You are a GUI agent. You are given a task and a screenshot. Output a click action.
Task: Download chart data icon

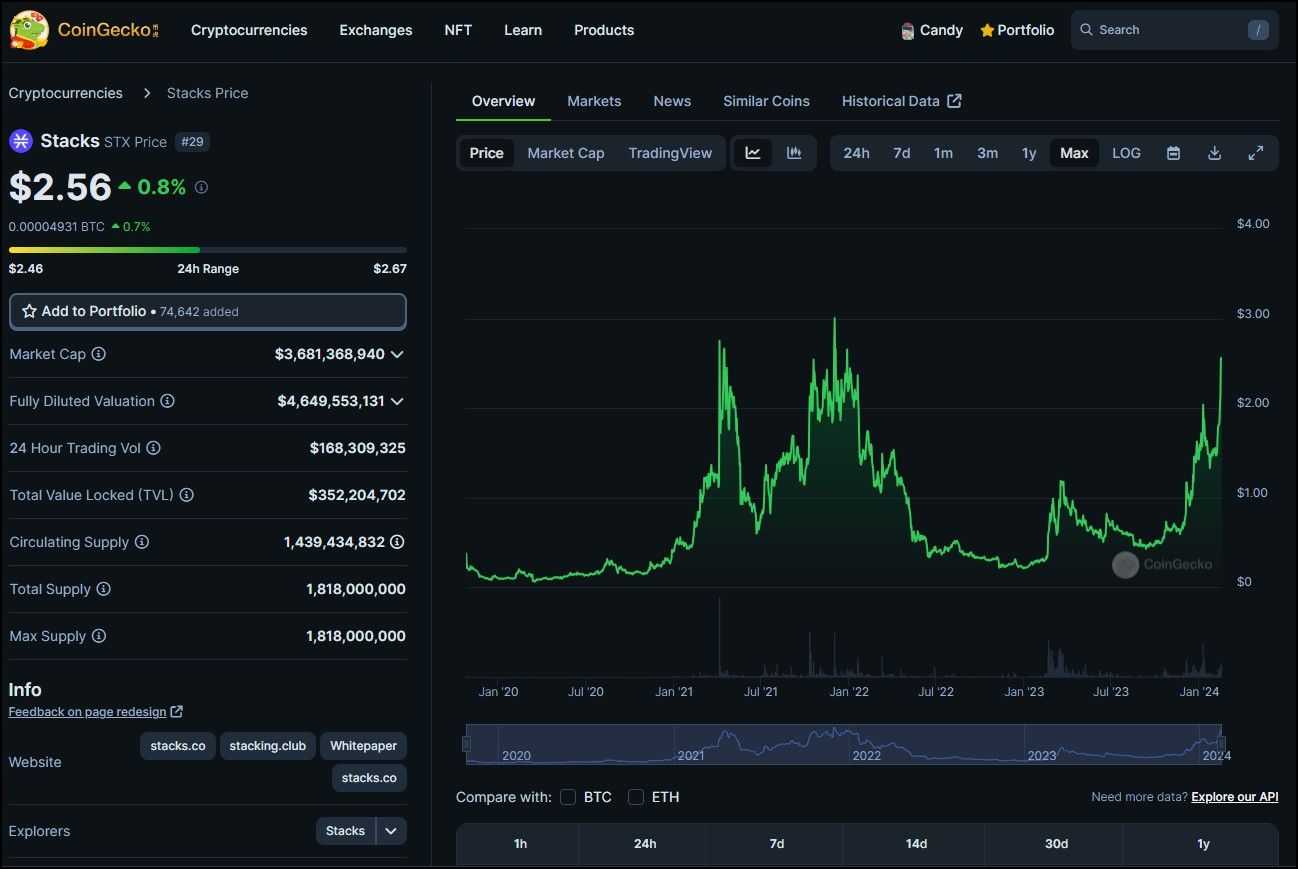point(1214,153)
